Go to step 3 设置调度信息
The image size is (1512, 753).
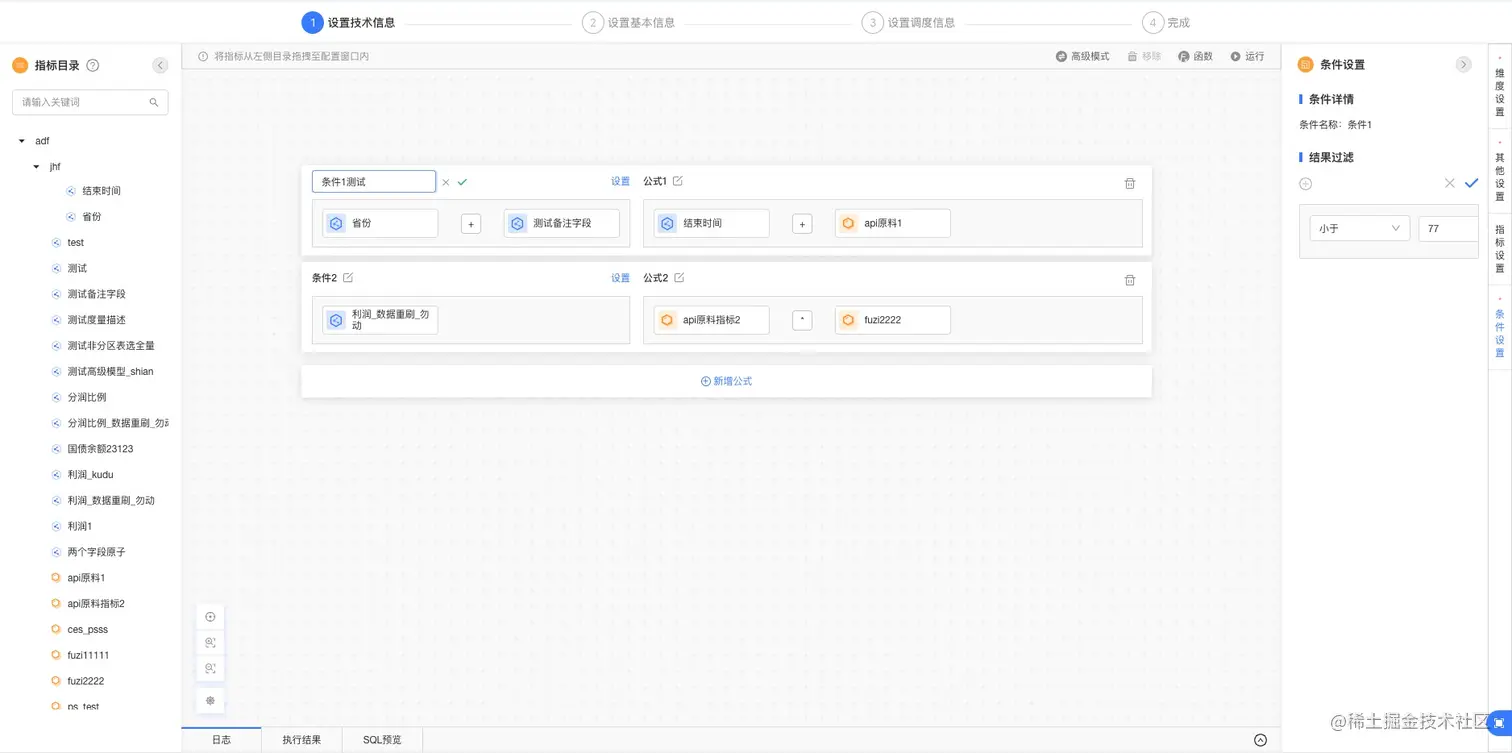[909, 22]
